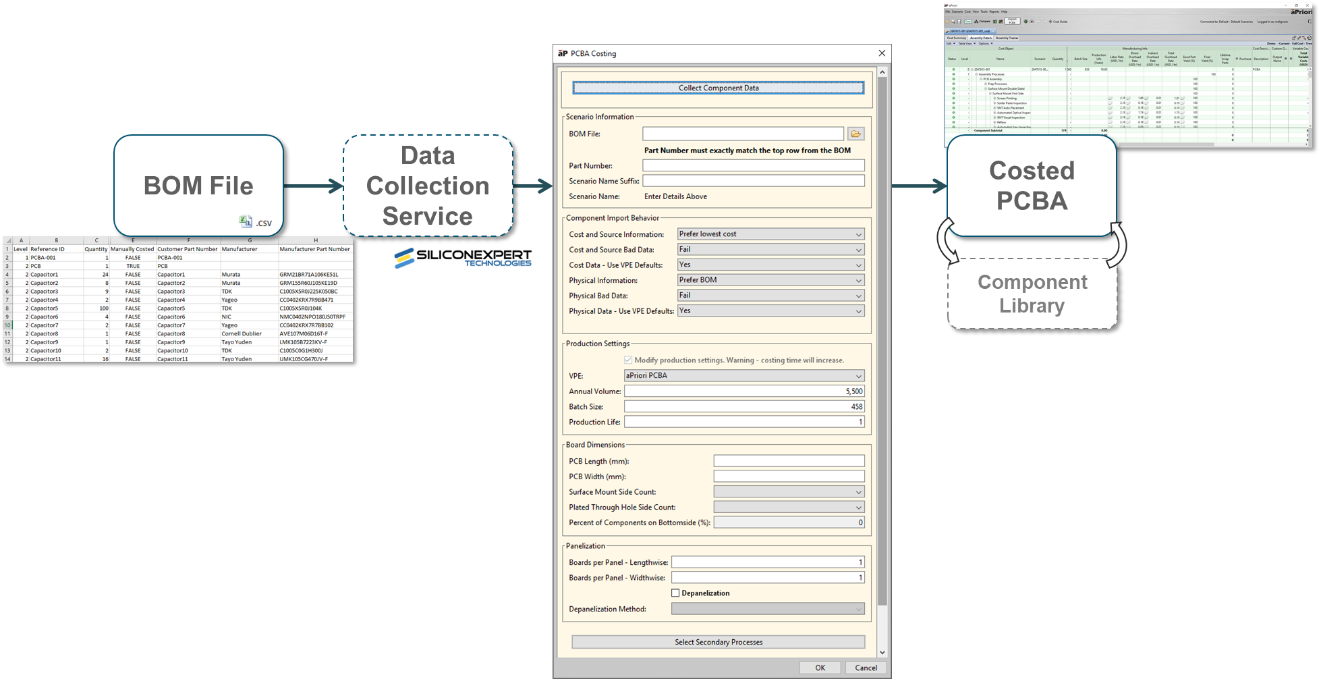Cancel the PCBA Costing dialog
Screen dimensions: 1321x679
tap(865, 668)
